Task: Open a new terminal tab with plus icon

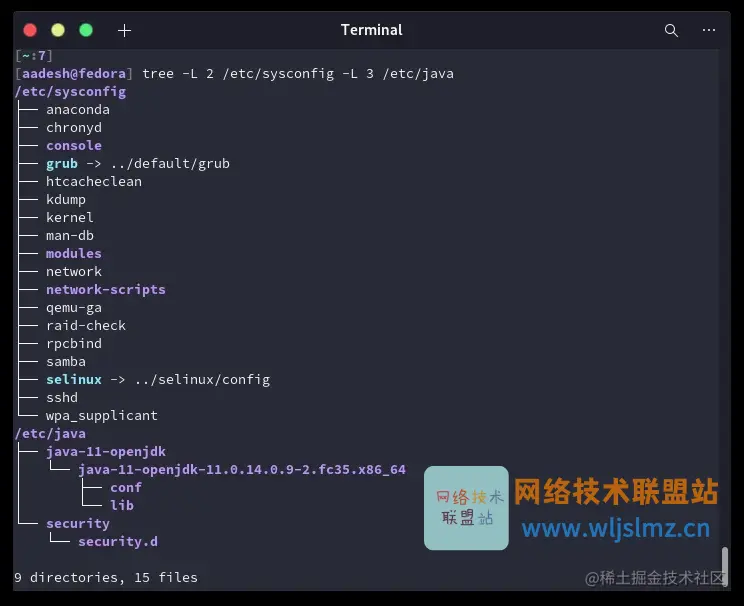Action: click(124, 30)
